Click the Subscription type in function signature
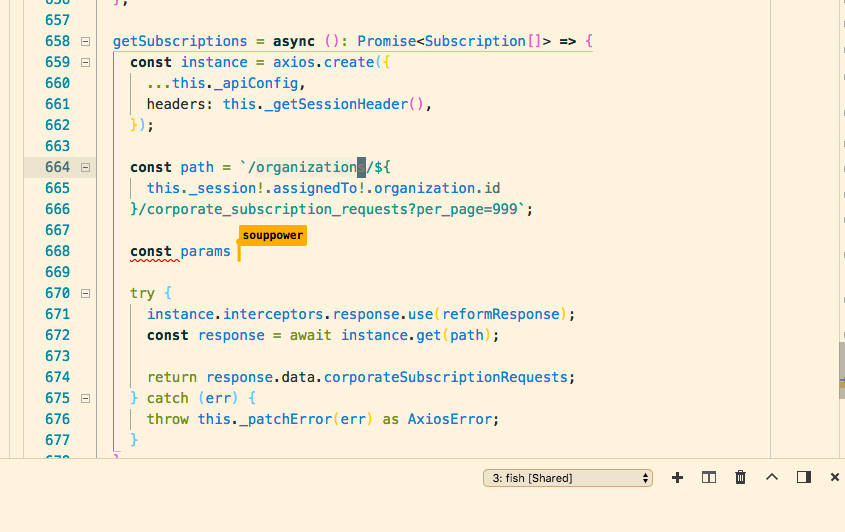This screenshot has width=845, height=532. click(475, 42)
